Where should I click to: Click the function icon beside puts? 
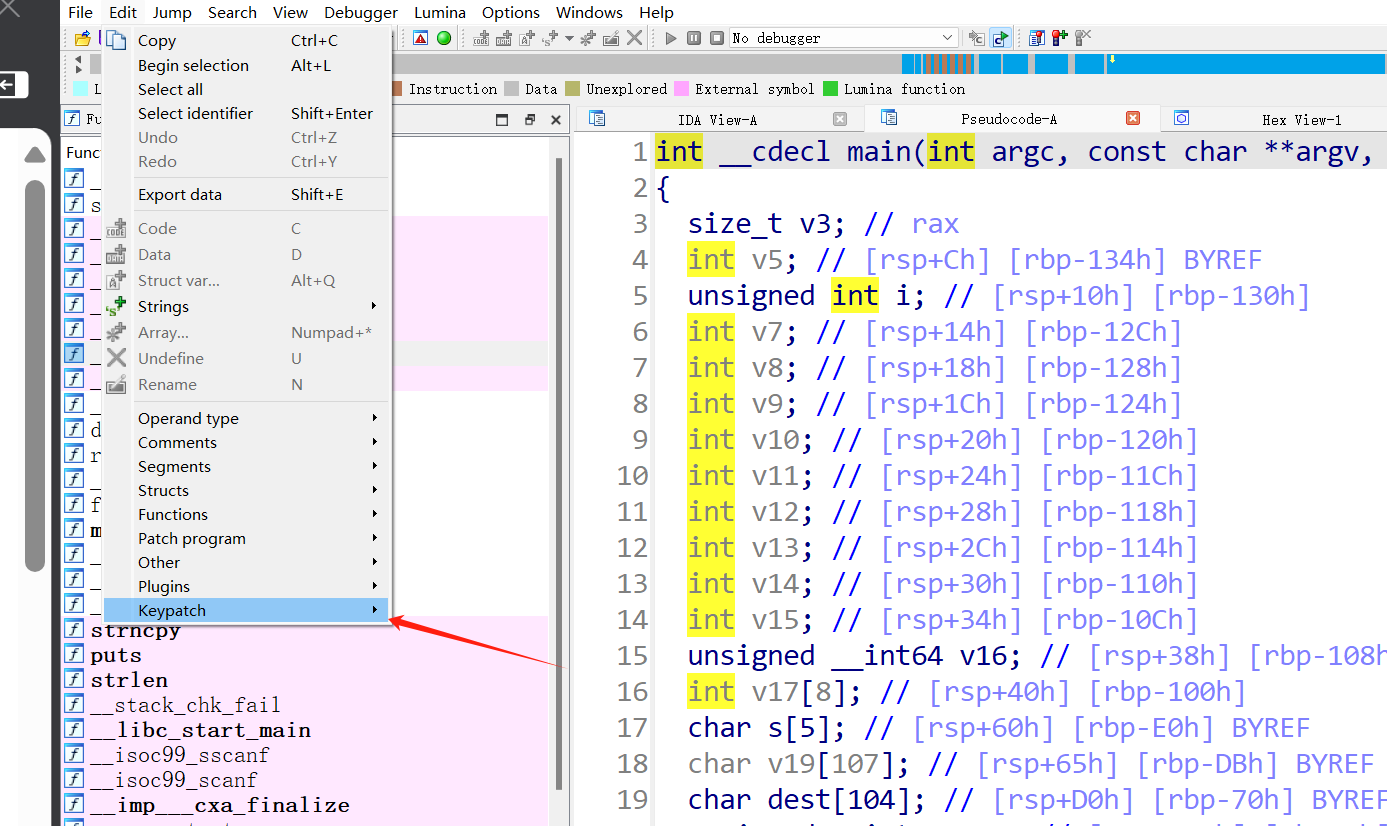pos(74,655)
